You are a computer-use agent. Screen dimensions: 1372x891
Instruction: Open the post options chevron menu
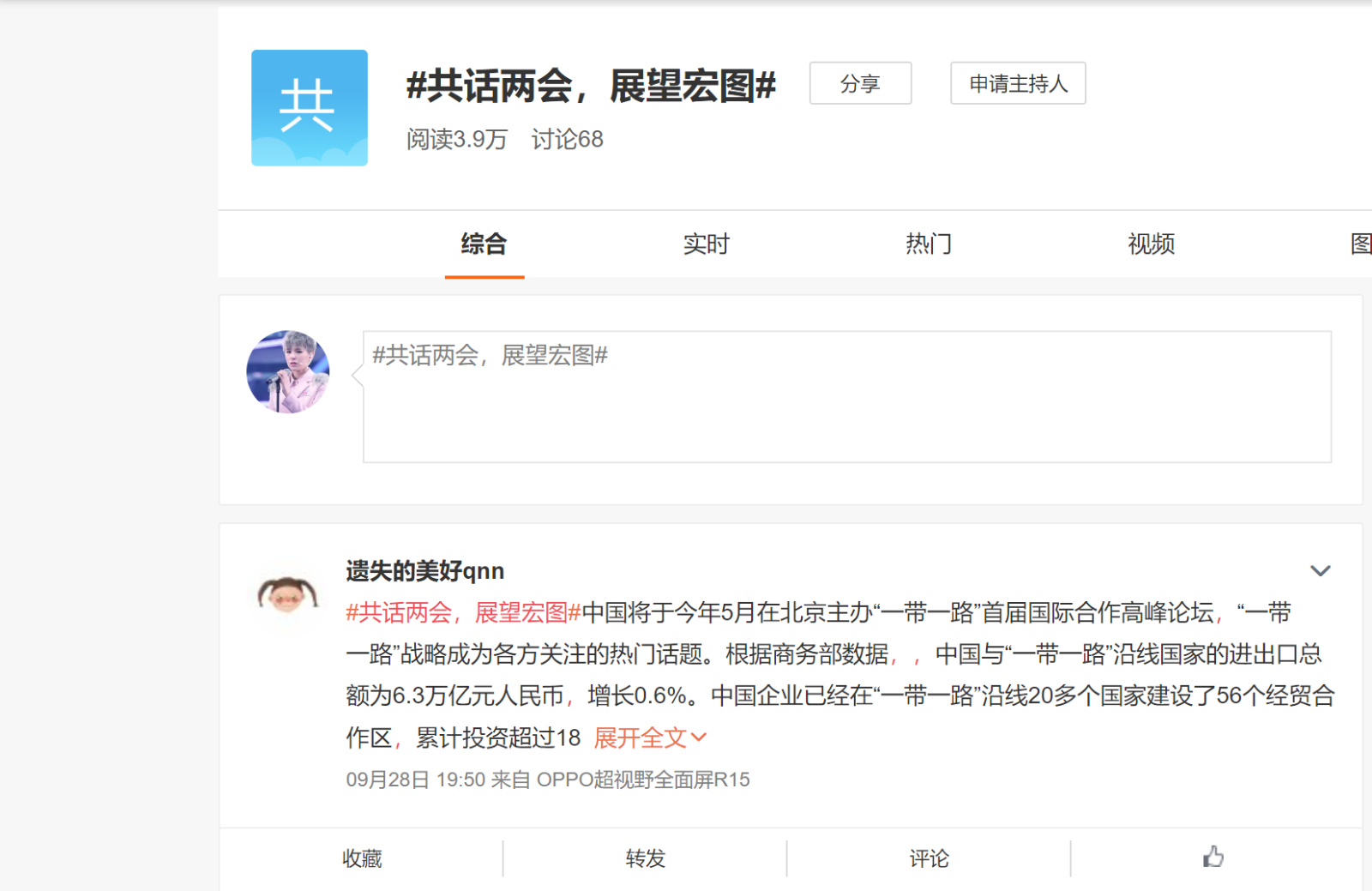click(1320, 571)
